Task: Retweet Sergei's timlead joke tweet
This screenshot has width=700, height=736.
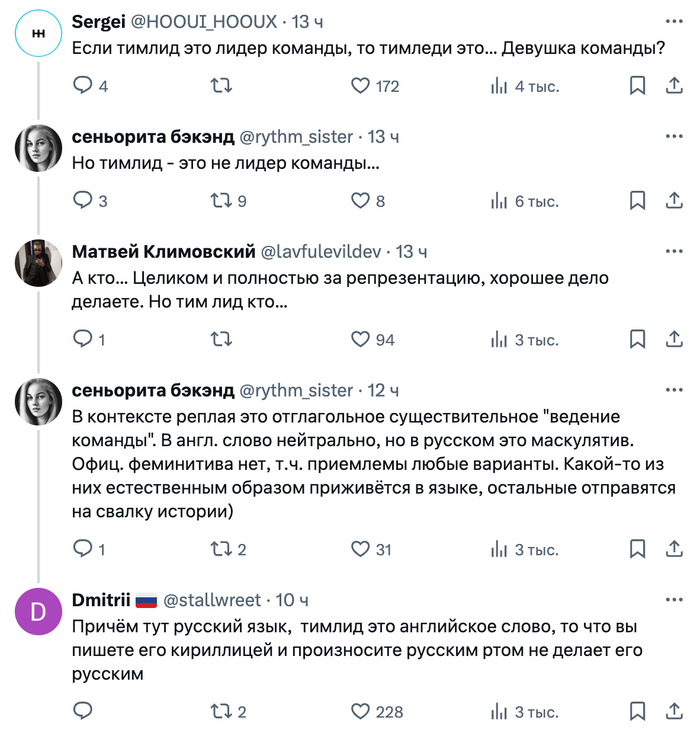Action: pyautogui.click(x=221, y=86)
